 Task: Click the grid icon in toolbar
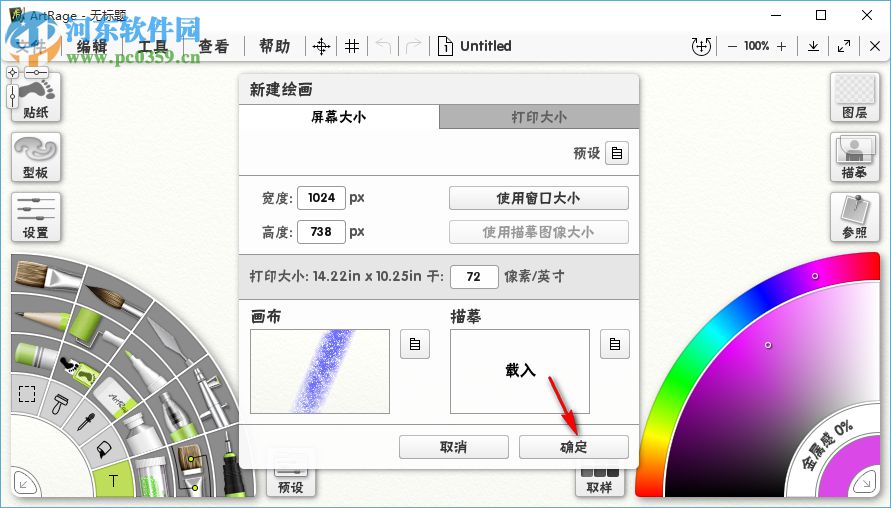click(352, 46)
